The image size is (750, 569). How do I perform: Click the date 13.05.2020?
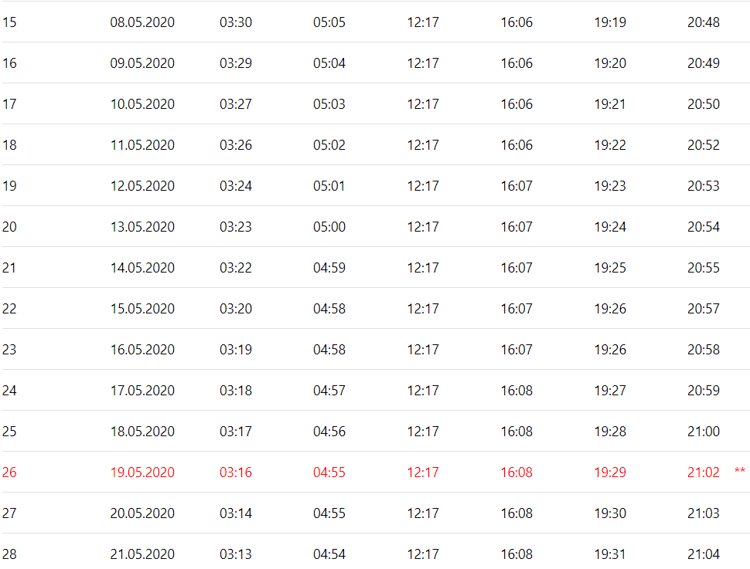142,227
